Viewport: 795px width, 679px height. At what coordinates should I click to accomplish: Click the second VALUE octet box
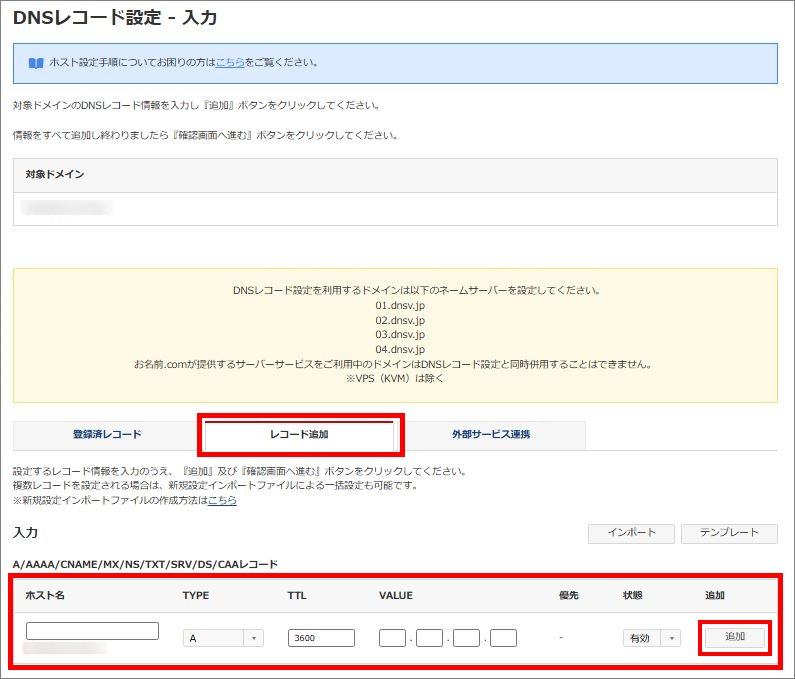[429, 638]
